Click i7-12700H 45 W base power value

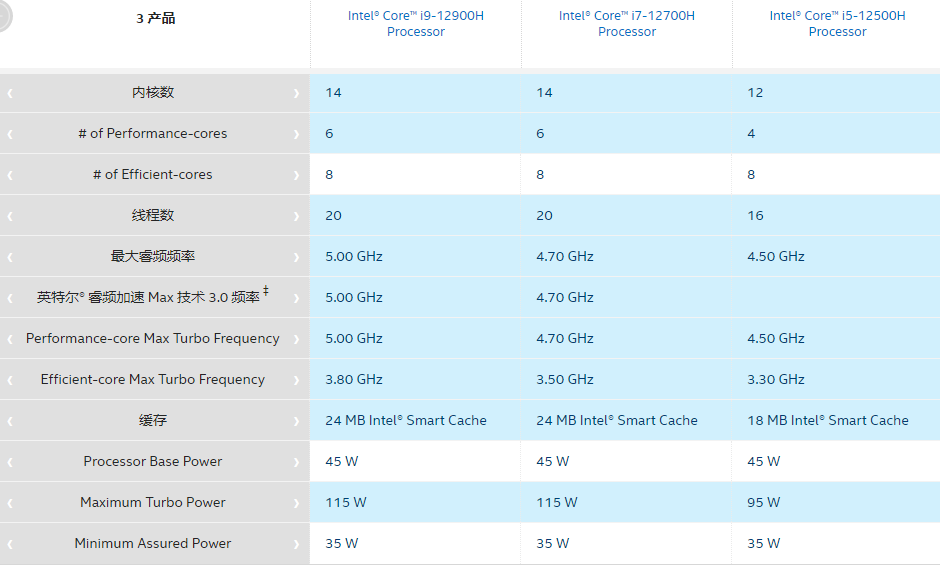tap(553, 461)
